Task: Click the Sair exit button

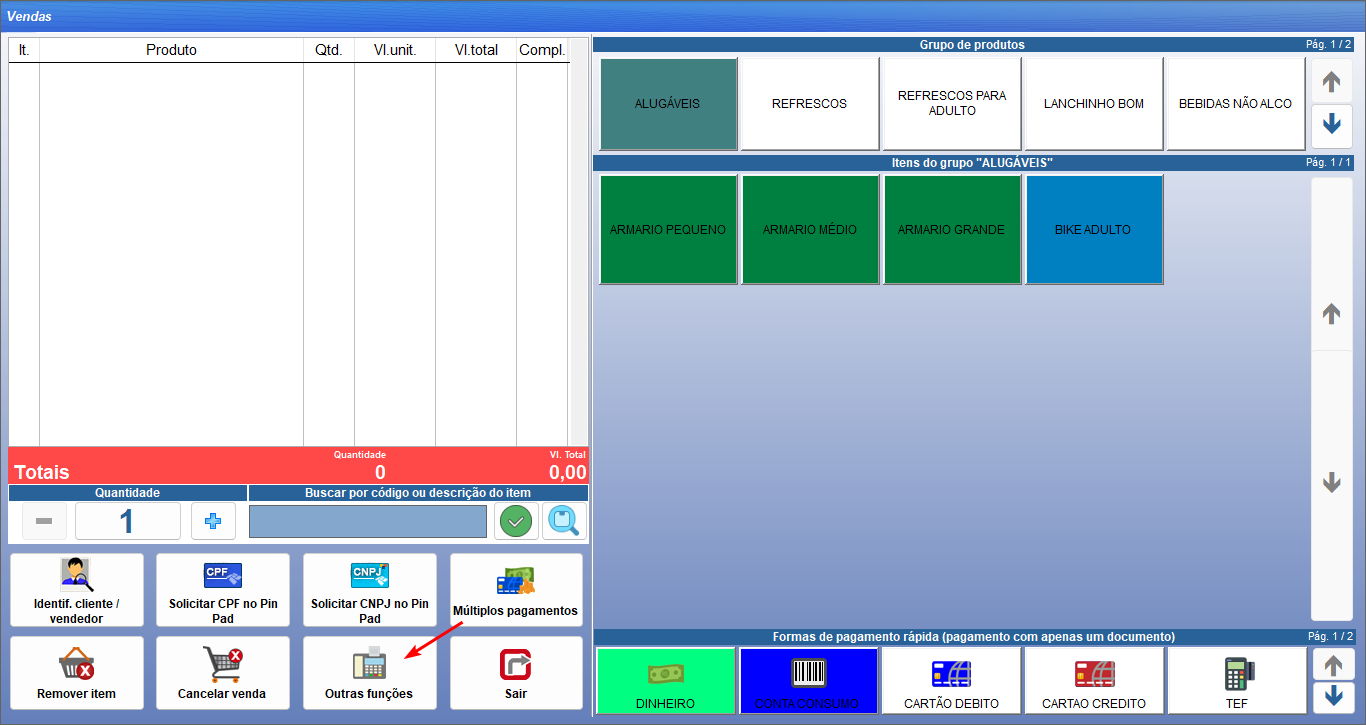Action: coord(516,673)
